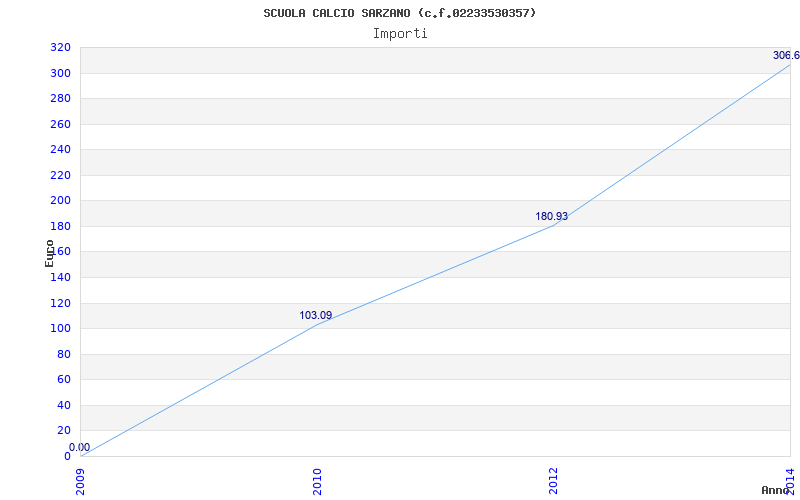
Task: Click the 220 y-axis tick label
Action: click(x=60, y=175)
